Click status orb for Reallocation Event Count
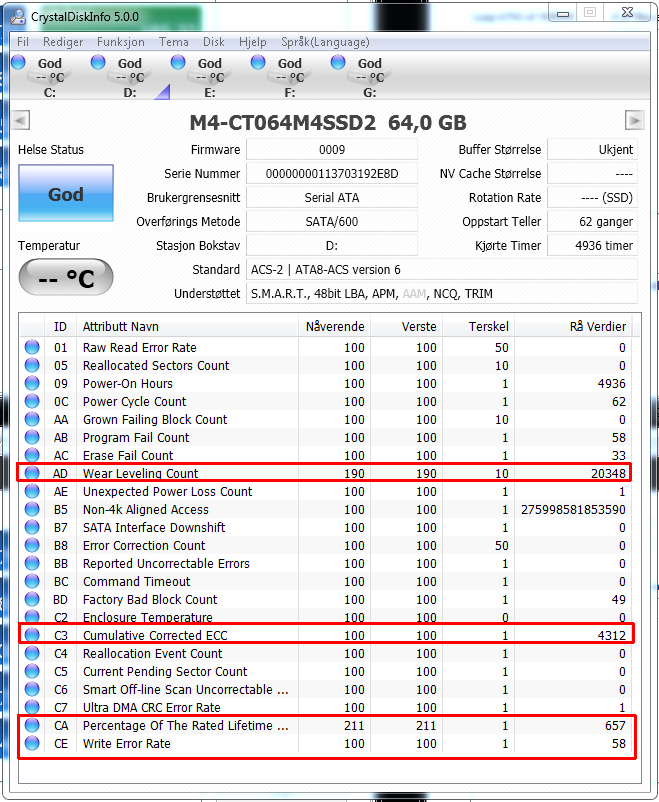This screenshot has width=659, height=802. [32, 653]
